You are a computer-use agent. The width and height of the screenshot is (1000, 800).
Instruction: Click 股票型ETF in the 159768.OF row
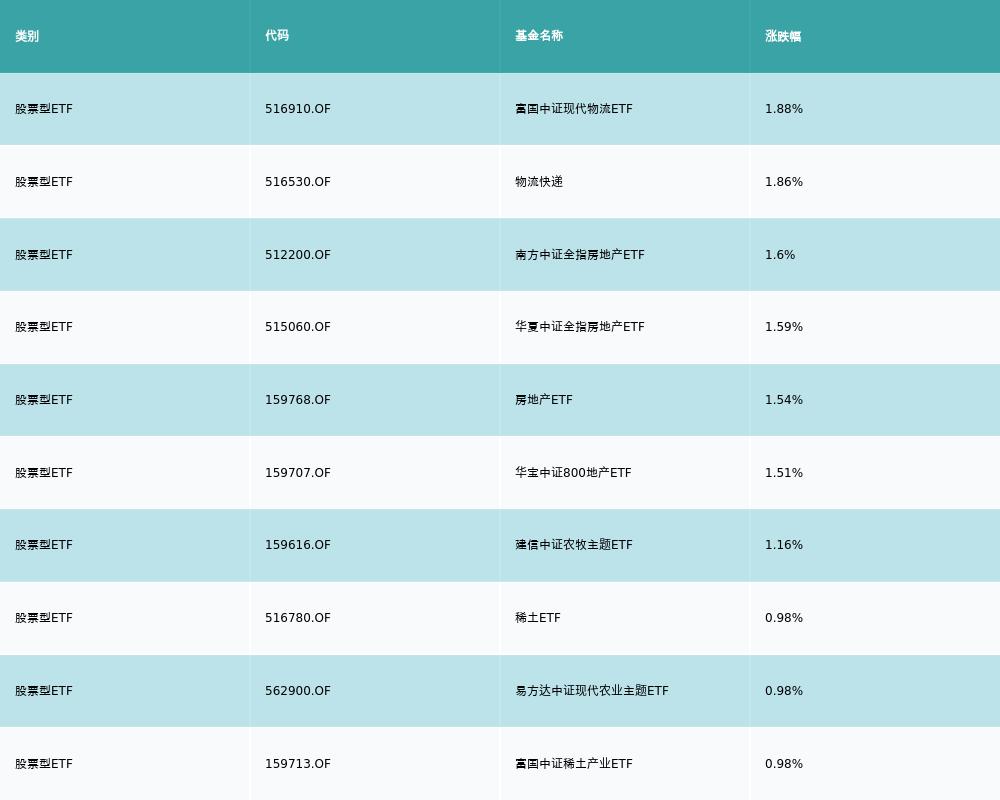click(x=44, y=399)
